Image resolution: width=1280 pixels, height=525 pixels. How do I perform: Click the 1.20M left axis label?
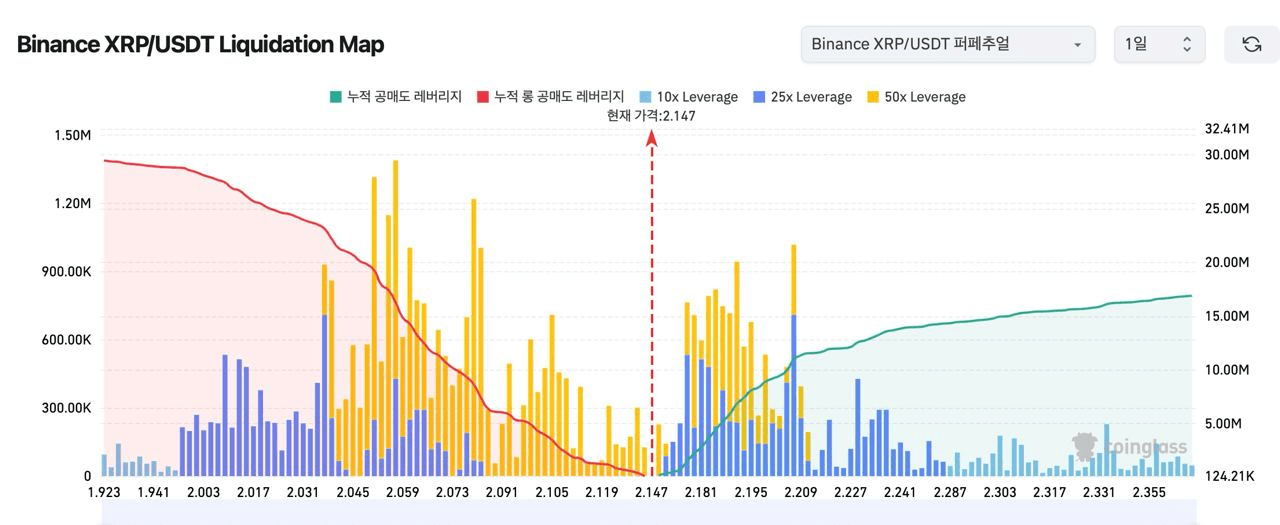(73, 203)
